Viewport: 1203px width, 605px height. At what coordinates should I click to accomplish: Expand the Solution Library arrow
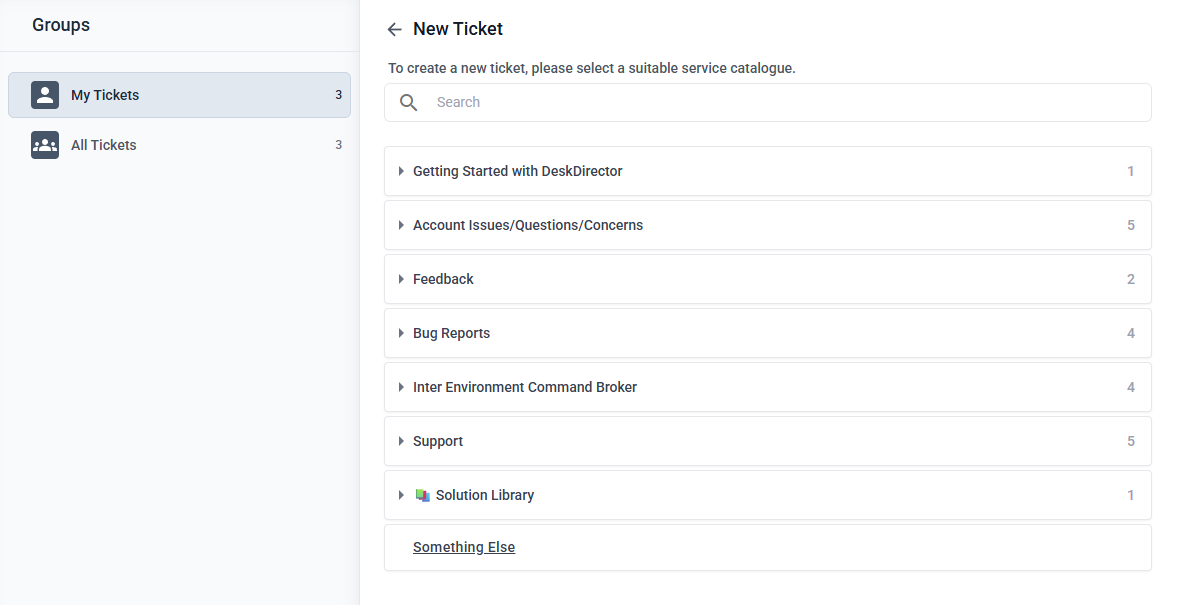coord(401,495)
